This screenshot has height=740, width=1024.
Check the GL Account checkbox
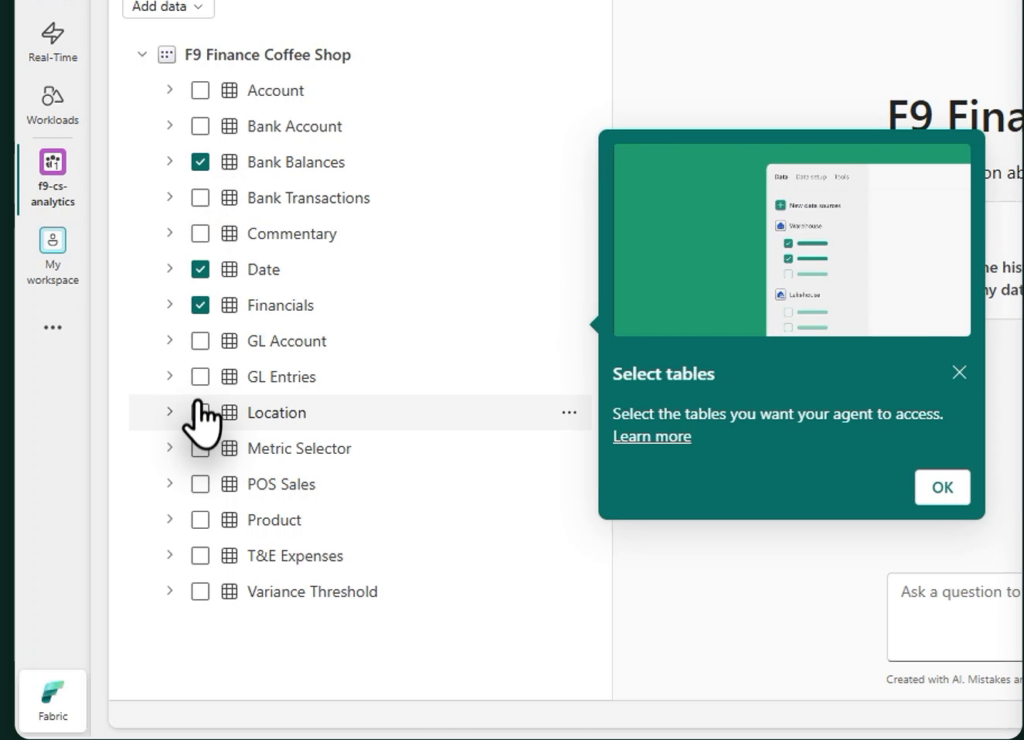tap(200, 341)
